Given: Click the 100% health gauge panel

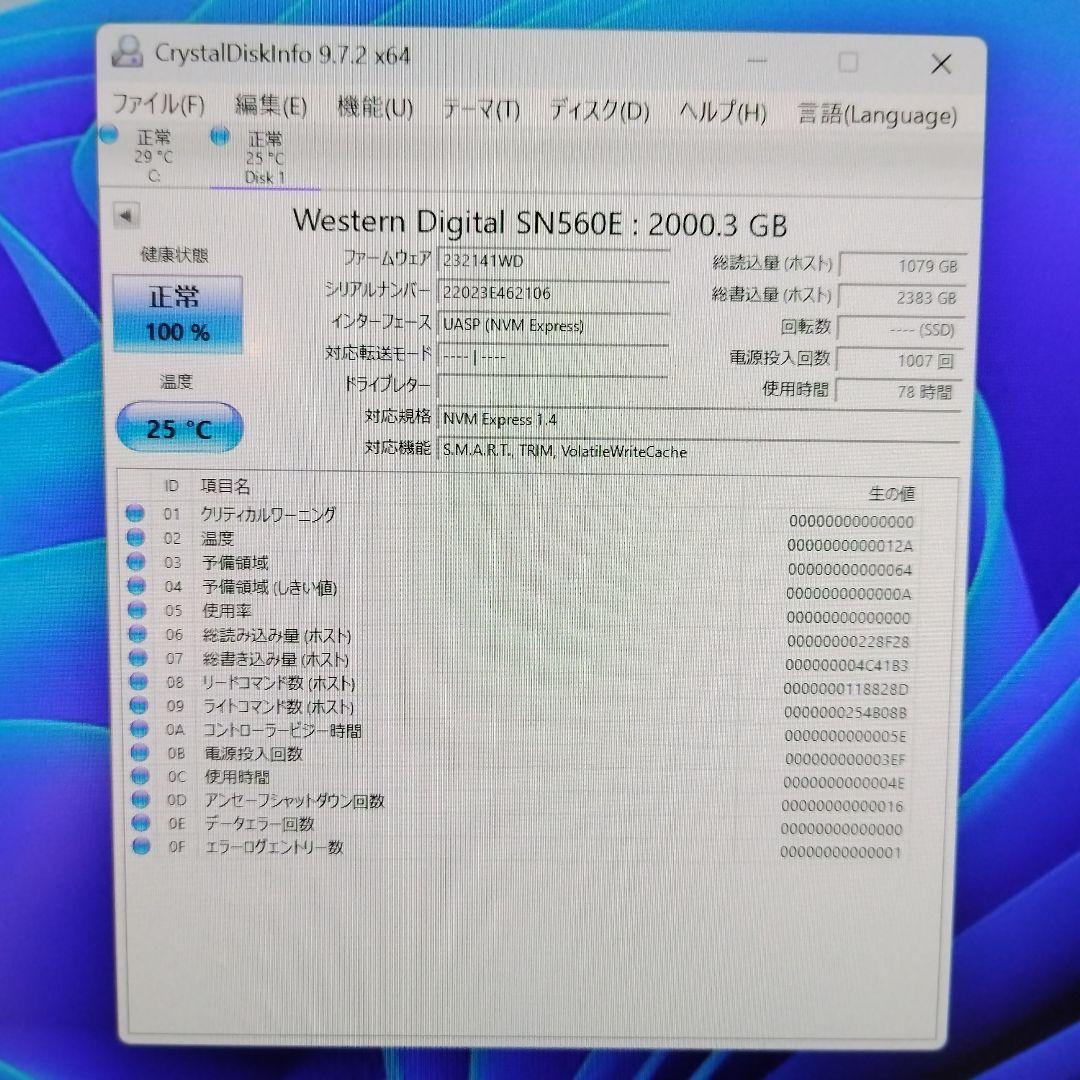Looking at the screenshot, I should coord(177,313).
